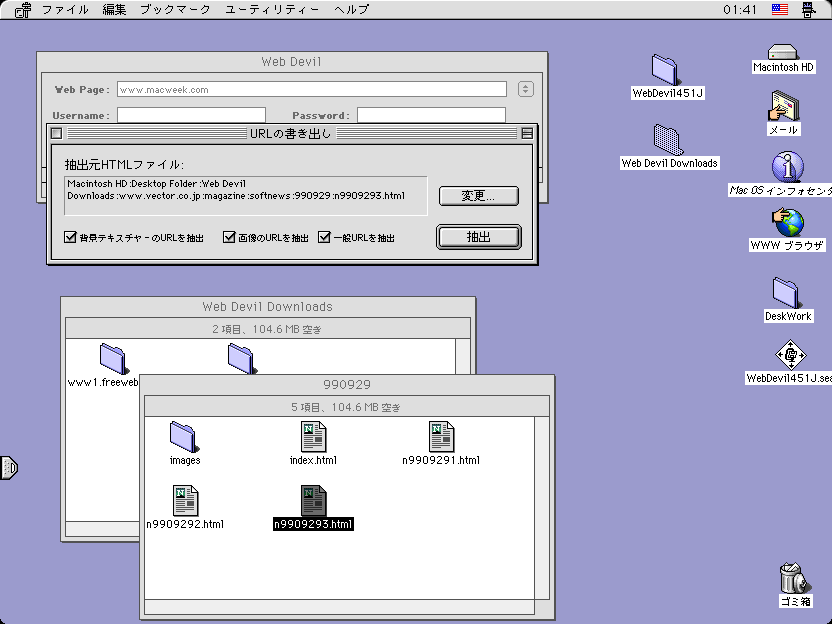832x624 pixels.
Task: Click the close box of URLの書き出し window
Action: 57,133
